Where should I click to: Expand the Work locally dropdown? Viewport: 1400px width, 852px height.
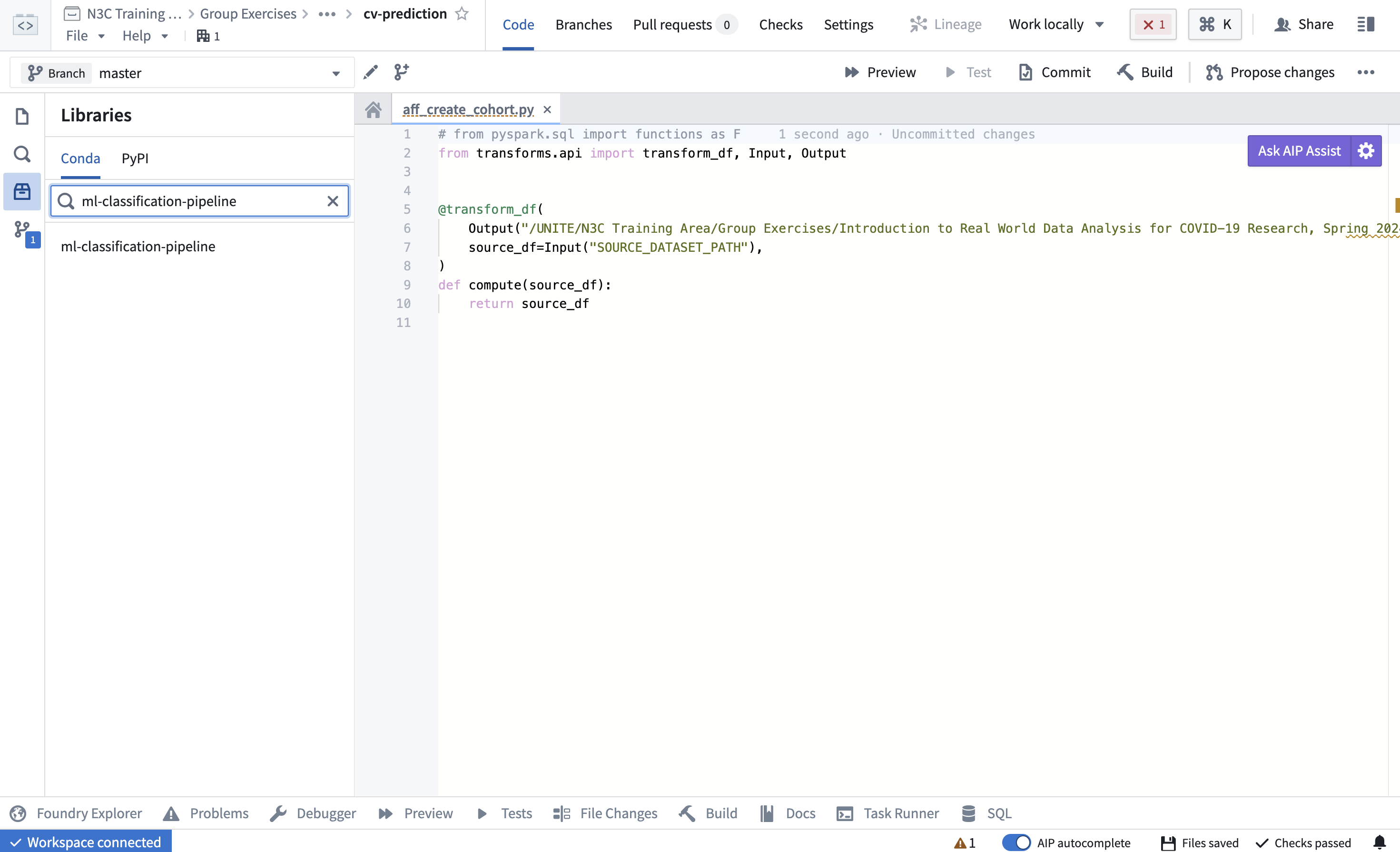click(x=1055, y=24)
